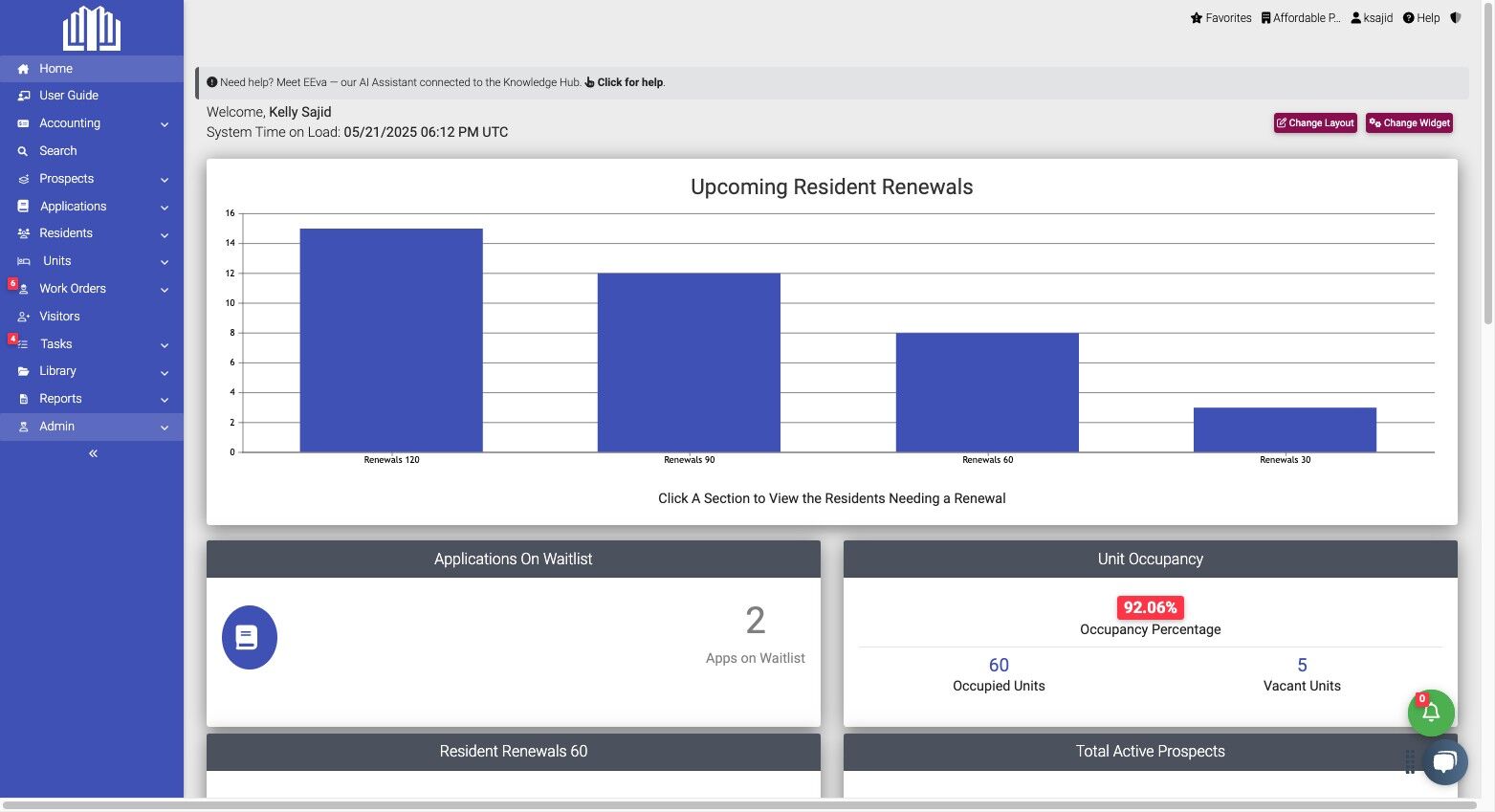Select the Renewals 120 bar in chart
The width and height of the screenshot is (1495, 812).
click(x=391, y=340)
